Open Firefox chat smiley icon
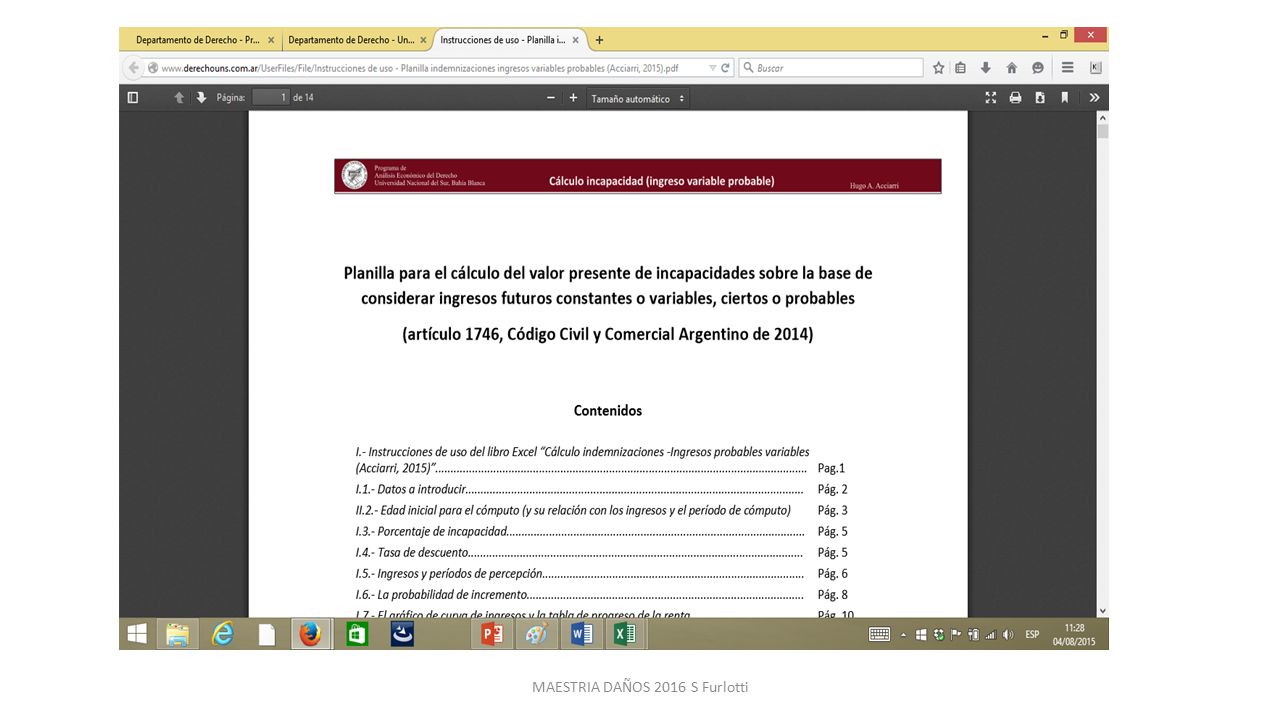The width and height of the screenshot is (1280, 720). point(1037,68)
